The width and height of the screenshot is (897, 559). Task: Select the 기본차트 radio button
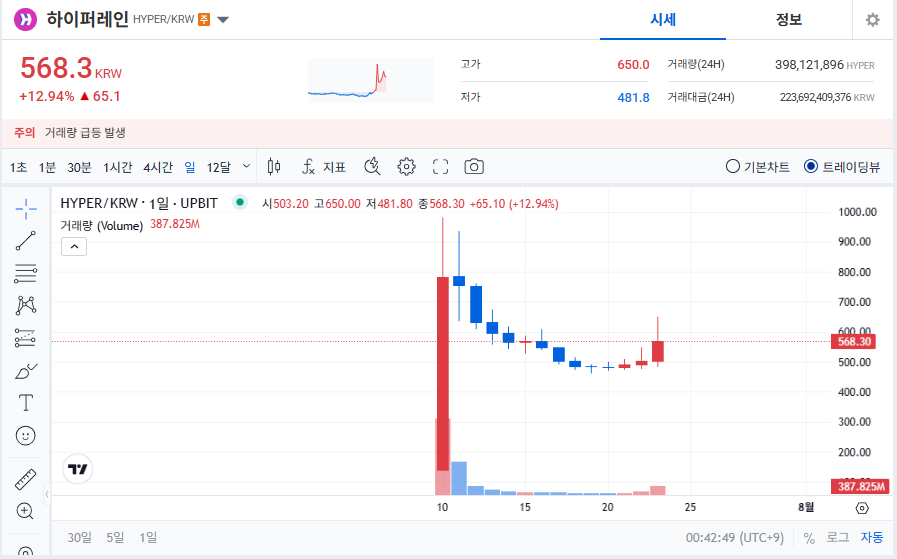(x=733, y=166)
